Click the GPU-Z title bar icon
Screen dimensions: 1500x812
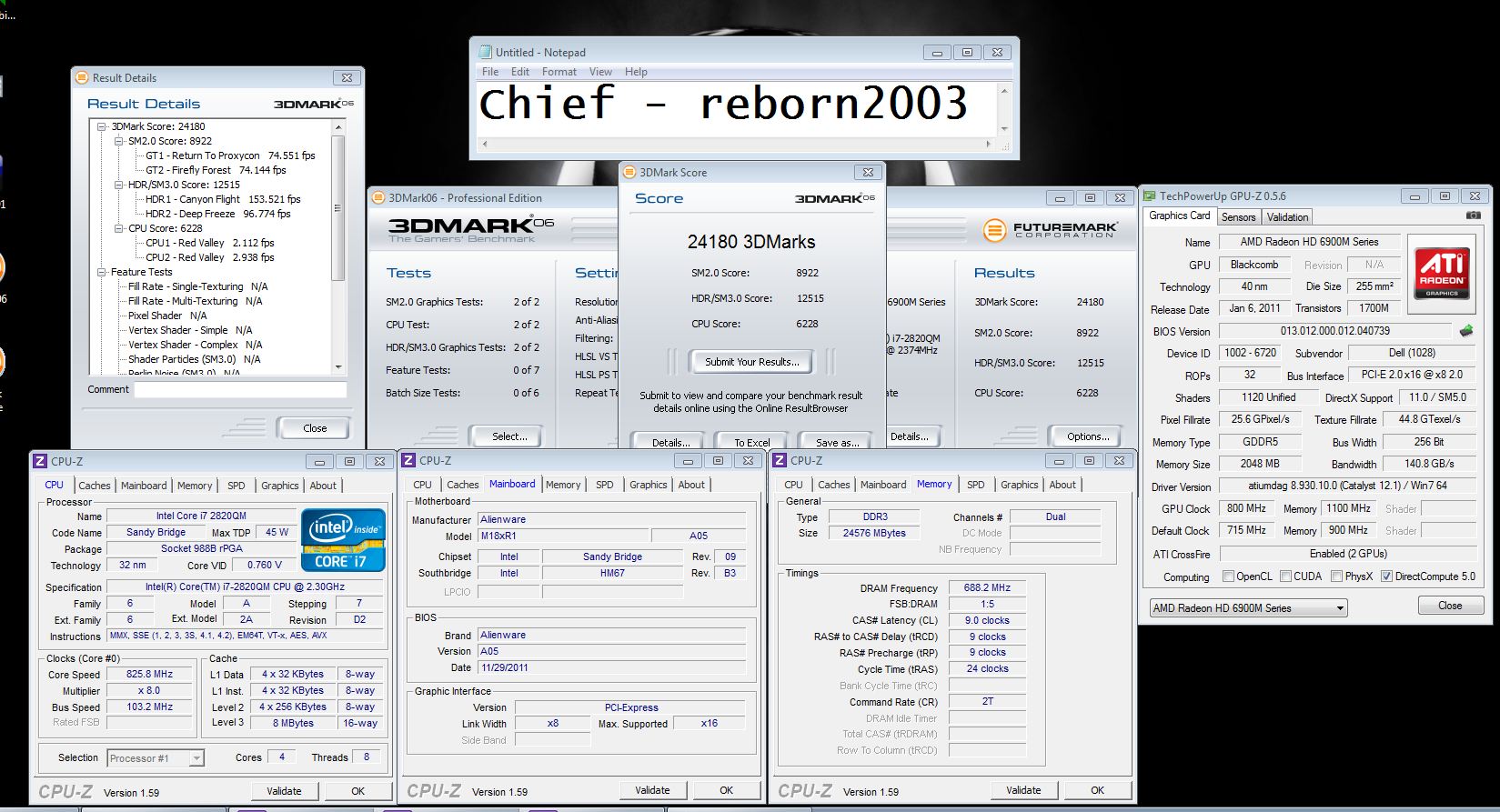1150,195
